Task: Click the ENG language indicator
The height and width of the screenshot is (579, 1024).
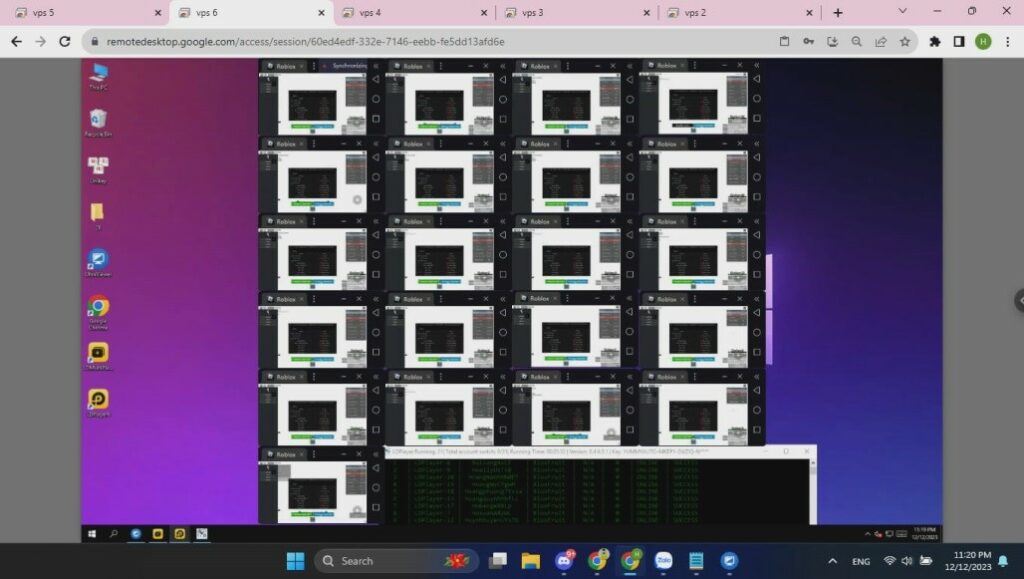Action: pos(861,561)
